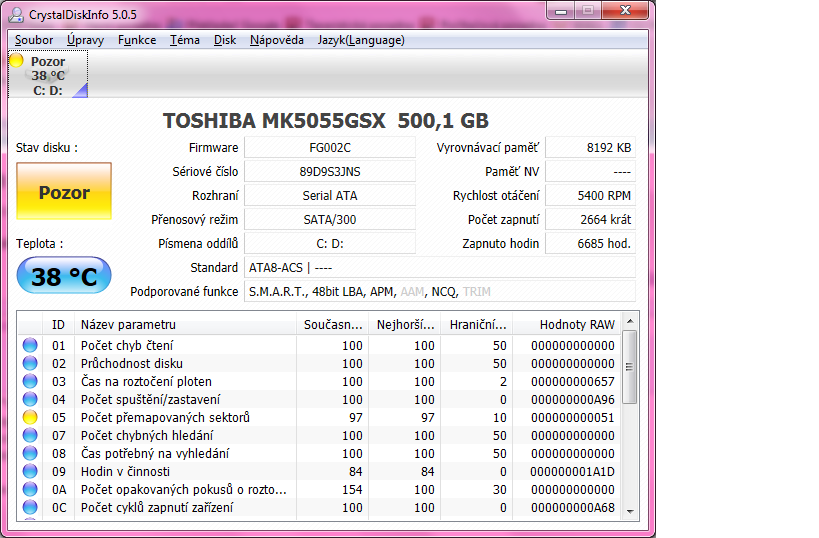Select row Počet spuštění/zastavení
This screenshot has width=819, height=538.
coord(320,399)
